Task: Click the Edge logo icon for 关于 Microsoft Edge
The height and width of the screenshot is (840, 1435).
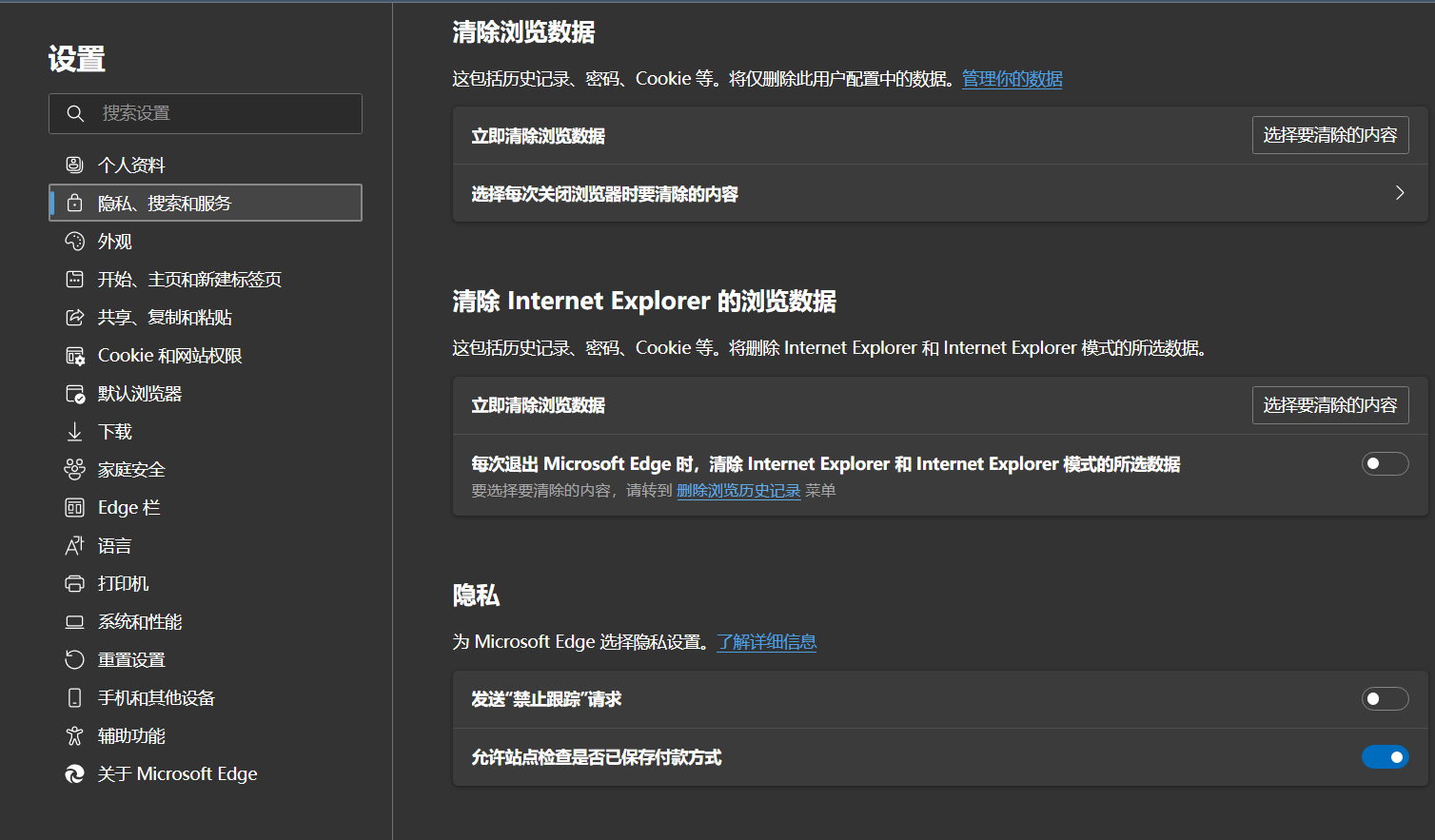Action: [x=74, y=773]
